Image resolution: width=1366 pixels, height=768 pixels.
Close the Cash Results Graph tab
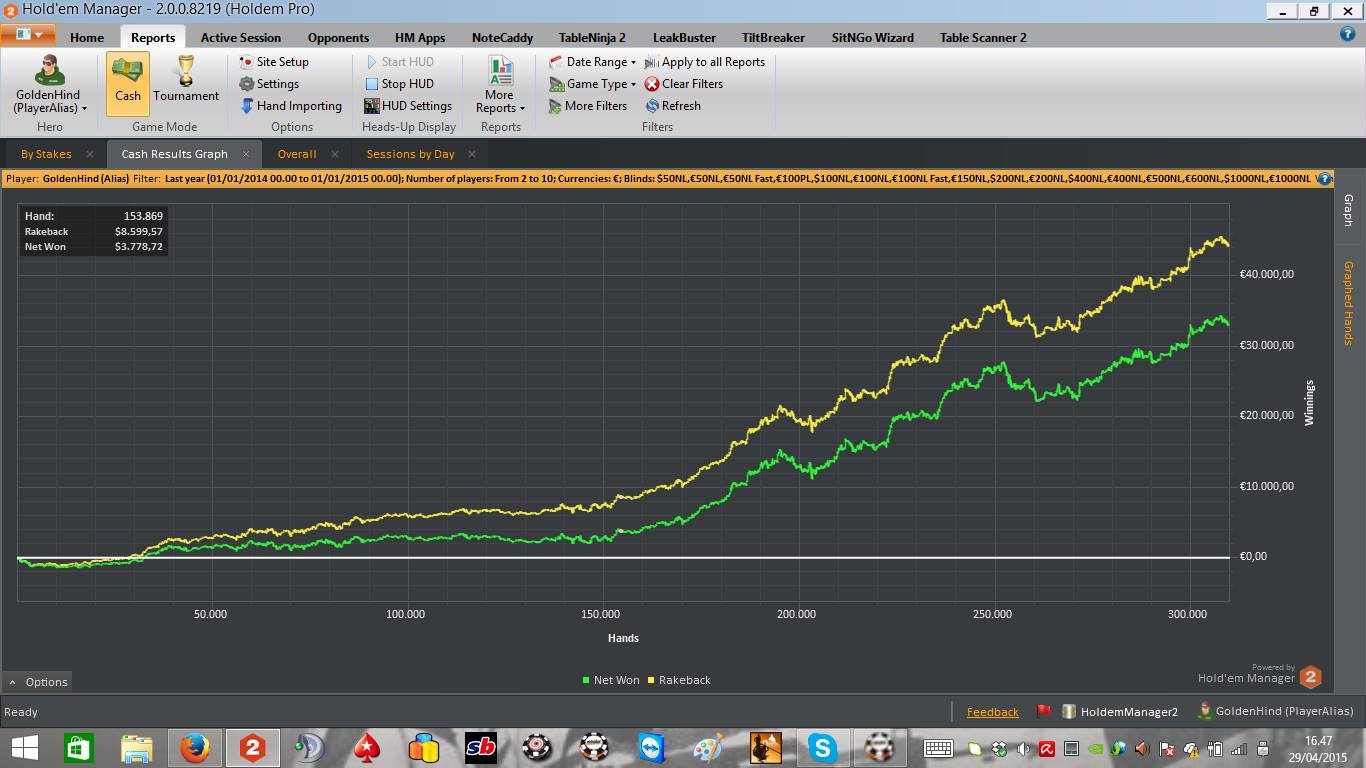pyautogui.click(x=247, y=154)
